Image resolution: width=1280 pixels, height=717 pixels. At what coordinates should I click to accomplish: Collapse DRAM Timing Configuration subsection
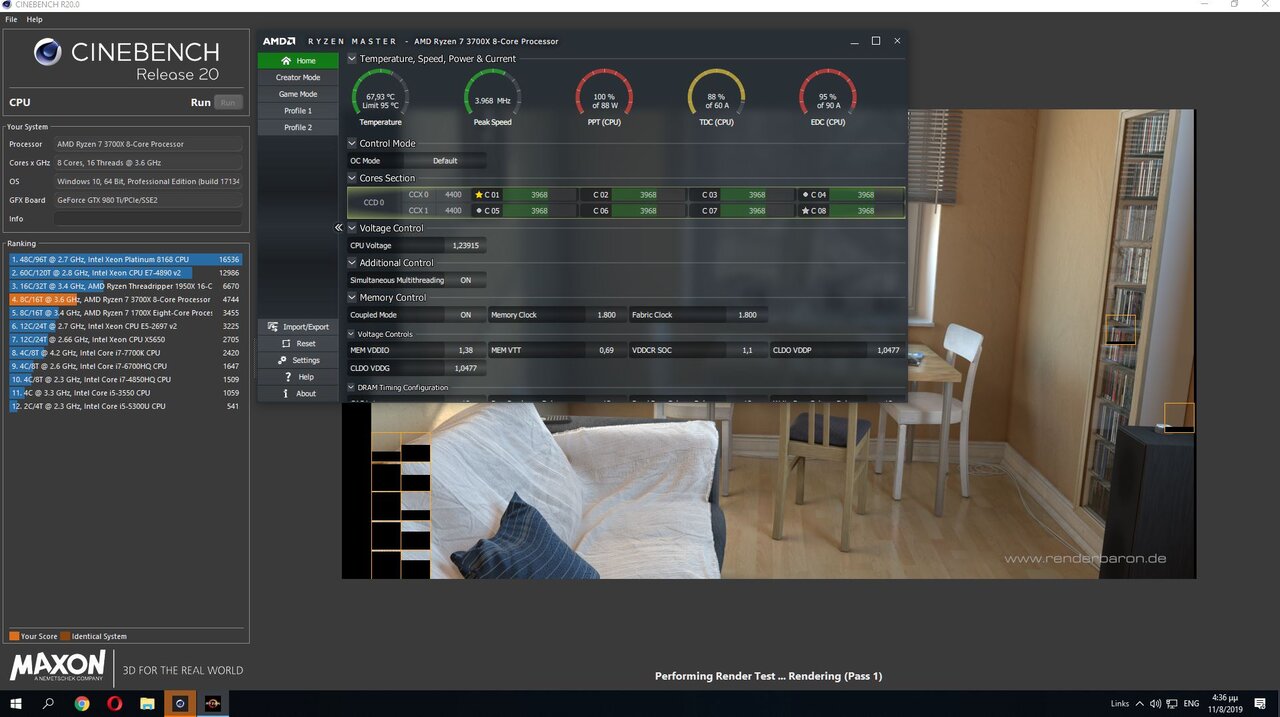352,387
